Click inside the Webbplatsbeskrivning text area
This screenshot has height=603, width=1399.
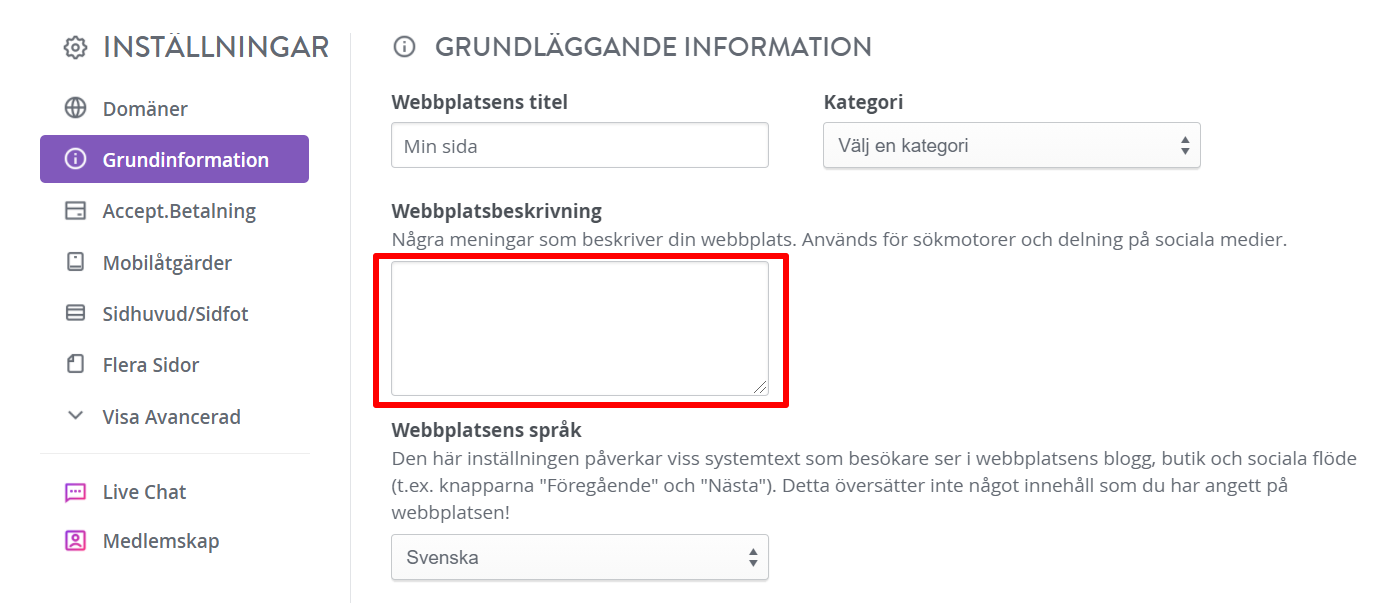point(579,329)
